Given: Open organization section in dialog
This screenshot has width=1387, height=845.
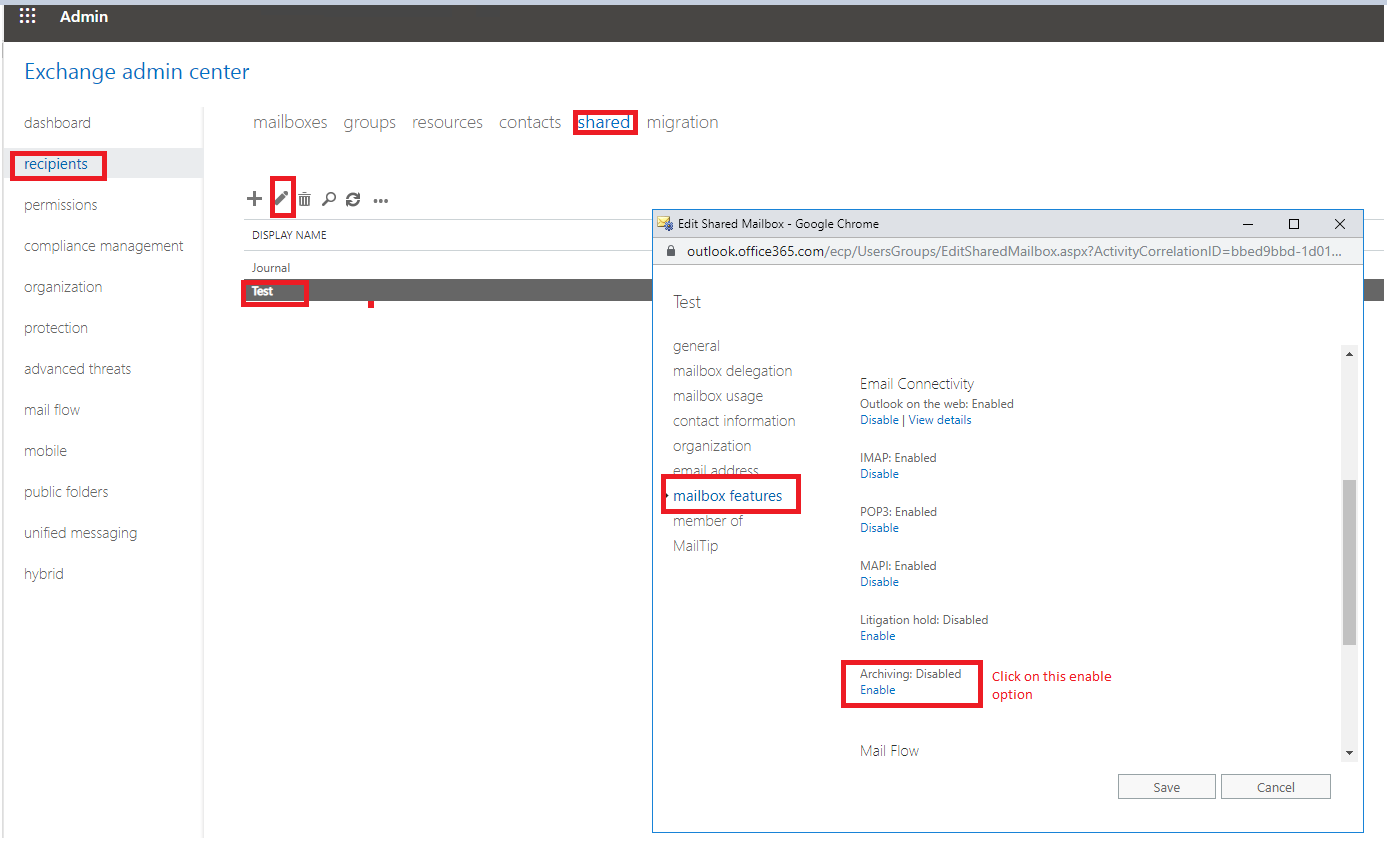Looking at the screenshot, I should click(712, 446).
